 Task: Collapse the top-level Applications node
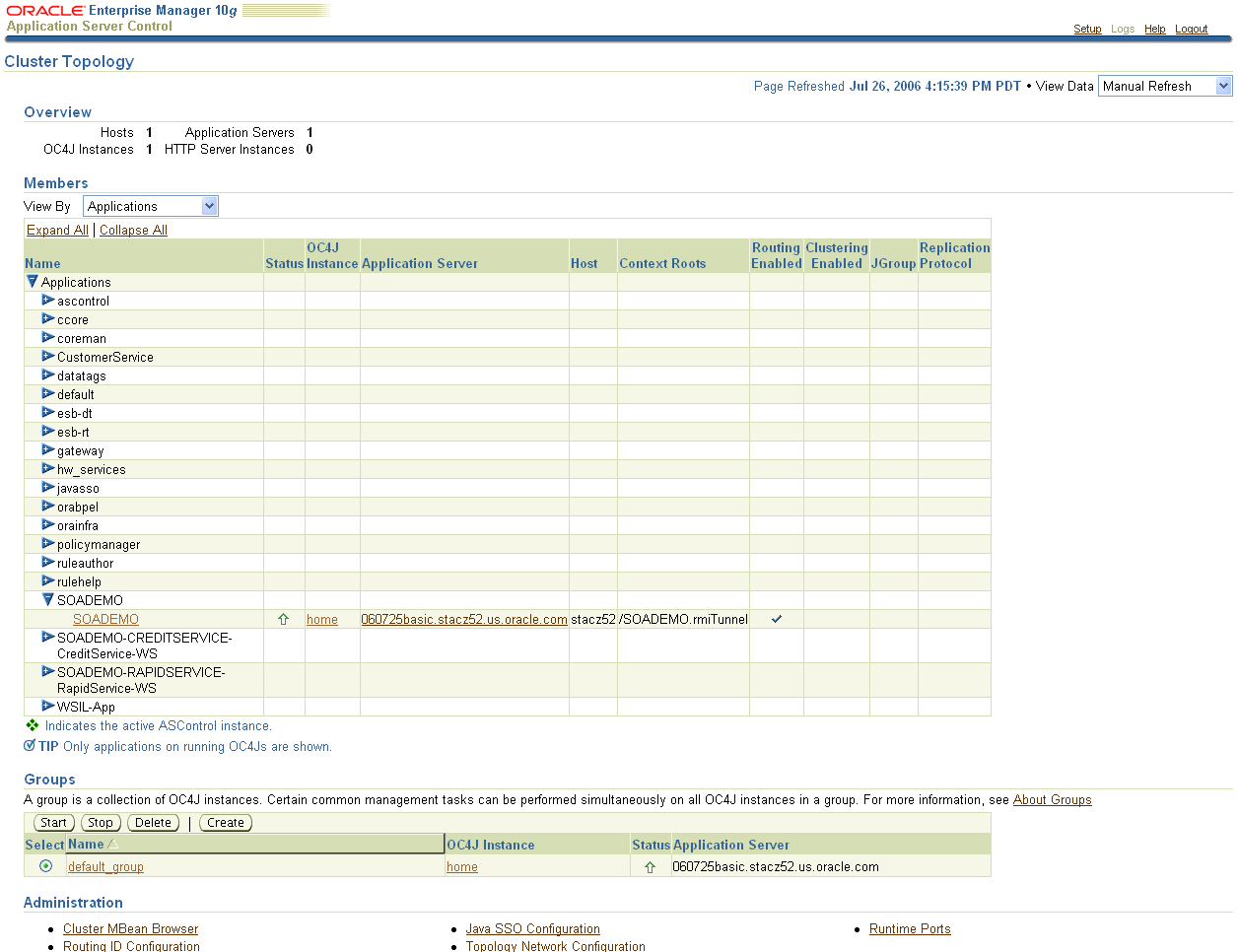(32, 282)
